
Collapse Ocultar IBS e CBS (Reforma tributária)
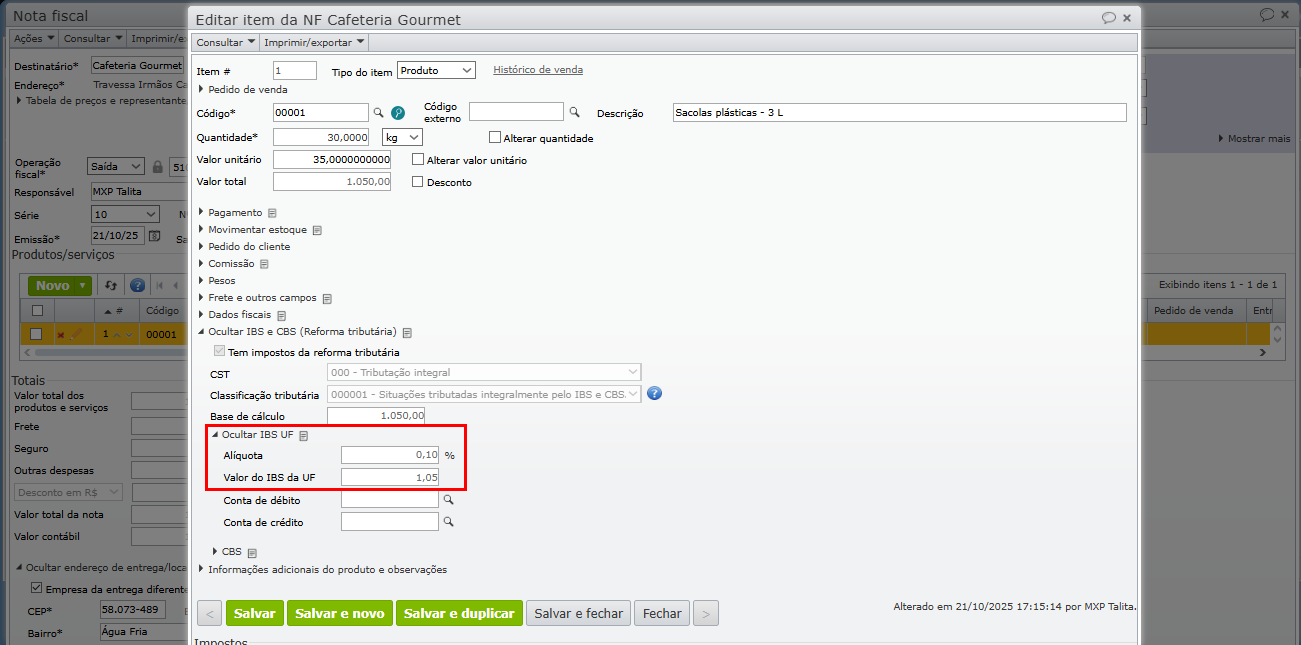point(298,332)
